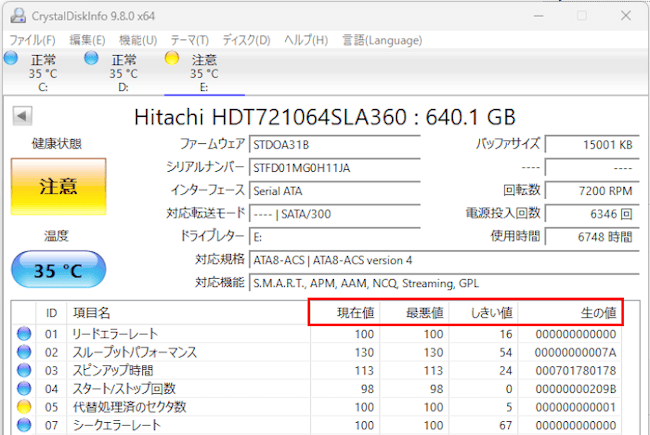Click the firmware field STDOA31B
Image resolution: width=650 pixels, height=435 pixels.
335,145
